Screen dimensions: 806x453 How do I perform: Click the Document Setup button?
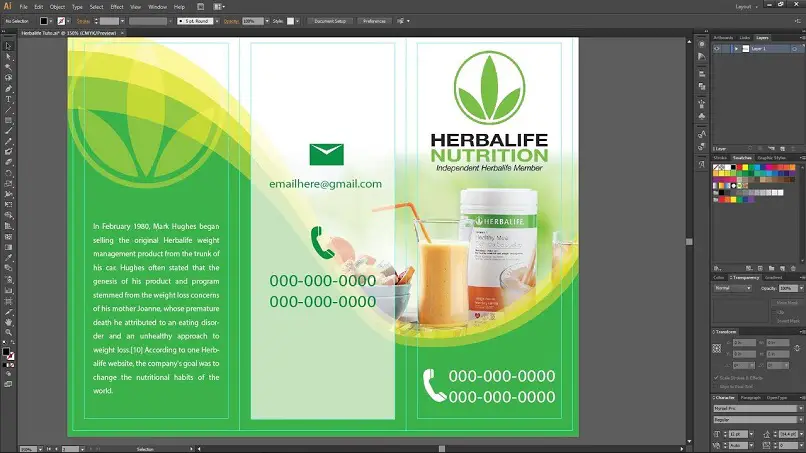point(330,21)
